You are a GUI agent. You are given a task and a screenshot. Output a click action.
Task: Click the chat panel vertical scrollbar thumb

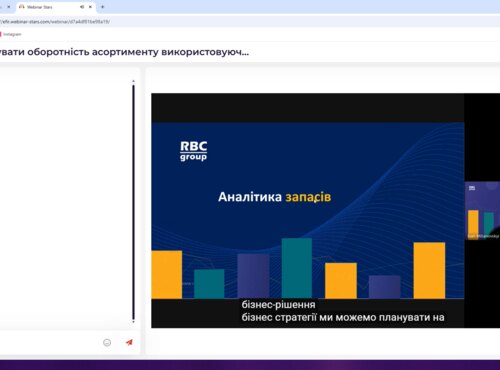click(x=133, y=202)
